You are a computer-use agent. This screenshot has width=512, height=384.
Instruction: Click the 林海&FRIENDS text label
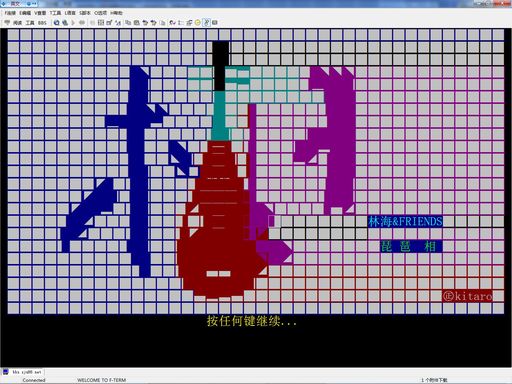405,222
